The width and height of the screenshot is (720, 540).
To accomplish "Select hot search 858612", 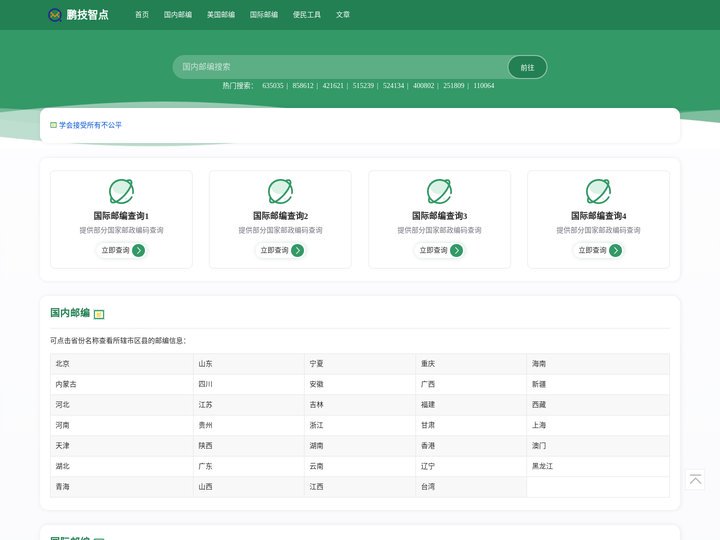I will [x=303, y=85].
